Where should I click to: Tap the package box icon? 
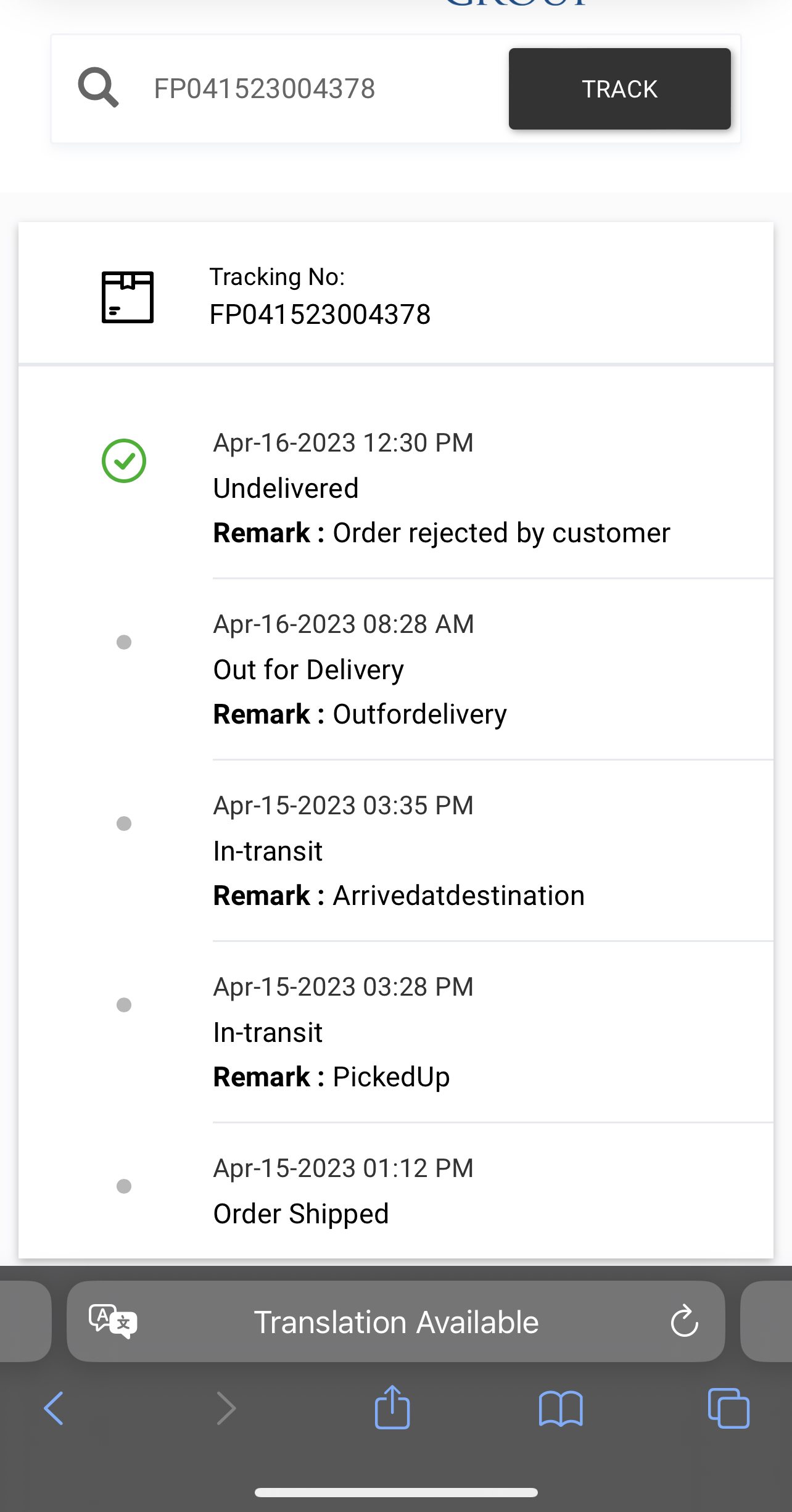tap(128, 297)
